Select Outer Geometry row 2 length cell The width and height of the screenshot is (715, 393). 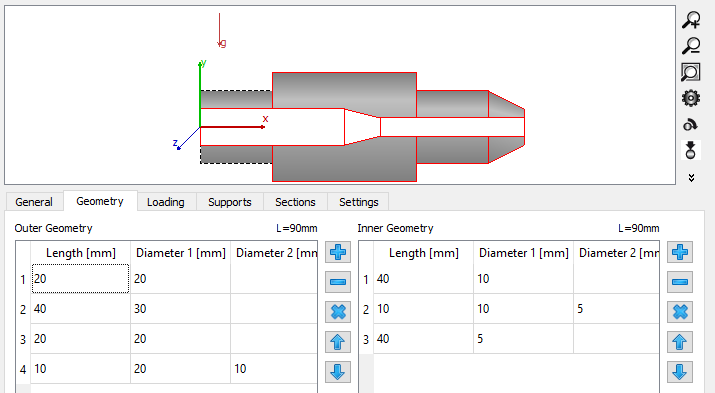80,309
